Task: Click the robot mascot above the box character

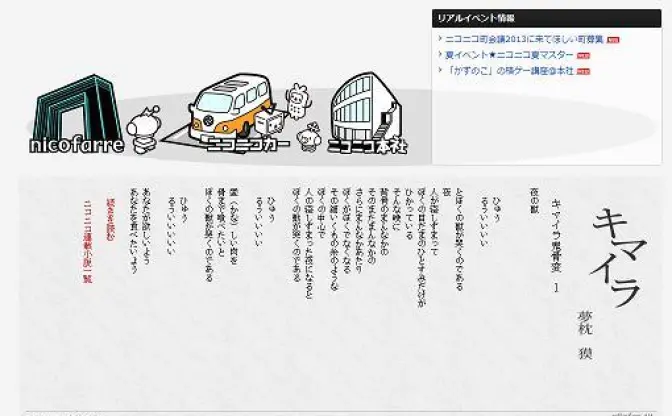Action: tap(297, 101)
